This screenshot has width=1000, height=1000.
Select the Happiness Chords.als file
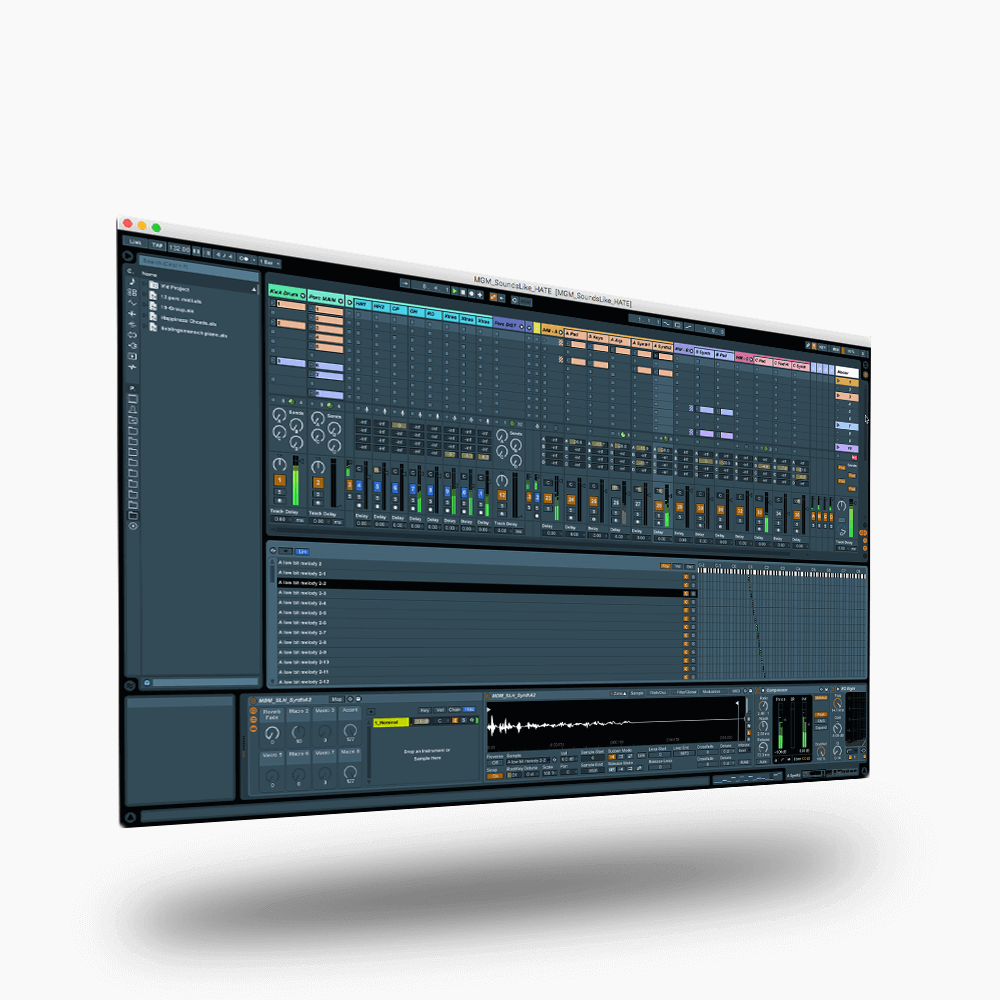(188, 321)
